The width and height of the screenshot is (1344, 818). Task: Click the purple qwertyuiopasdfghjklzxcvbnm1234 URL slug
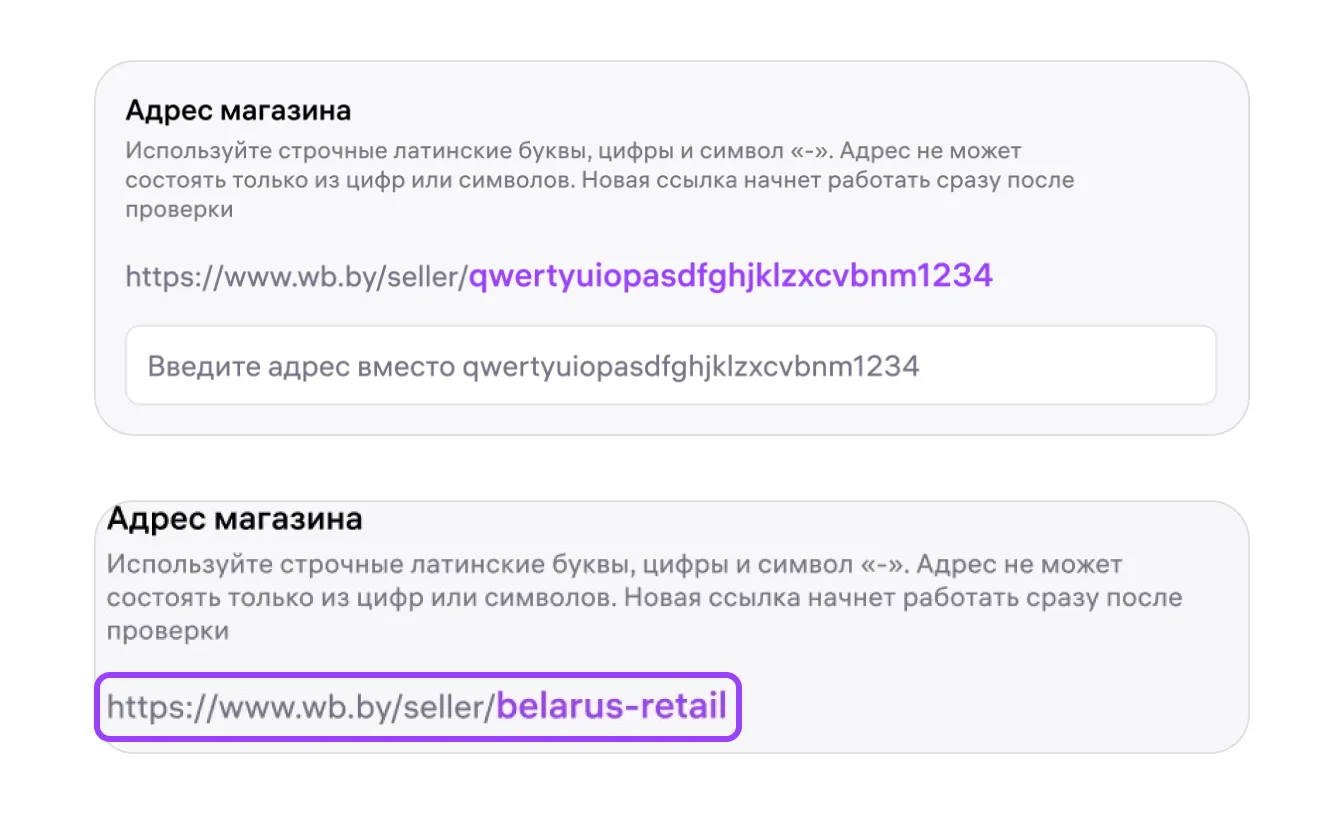click(731, 276)
